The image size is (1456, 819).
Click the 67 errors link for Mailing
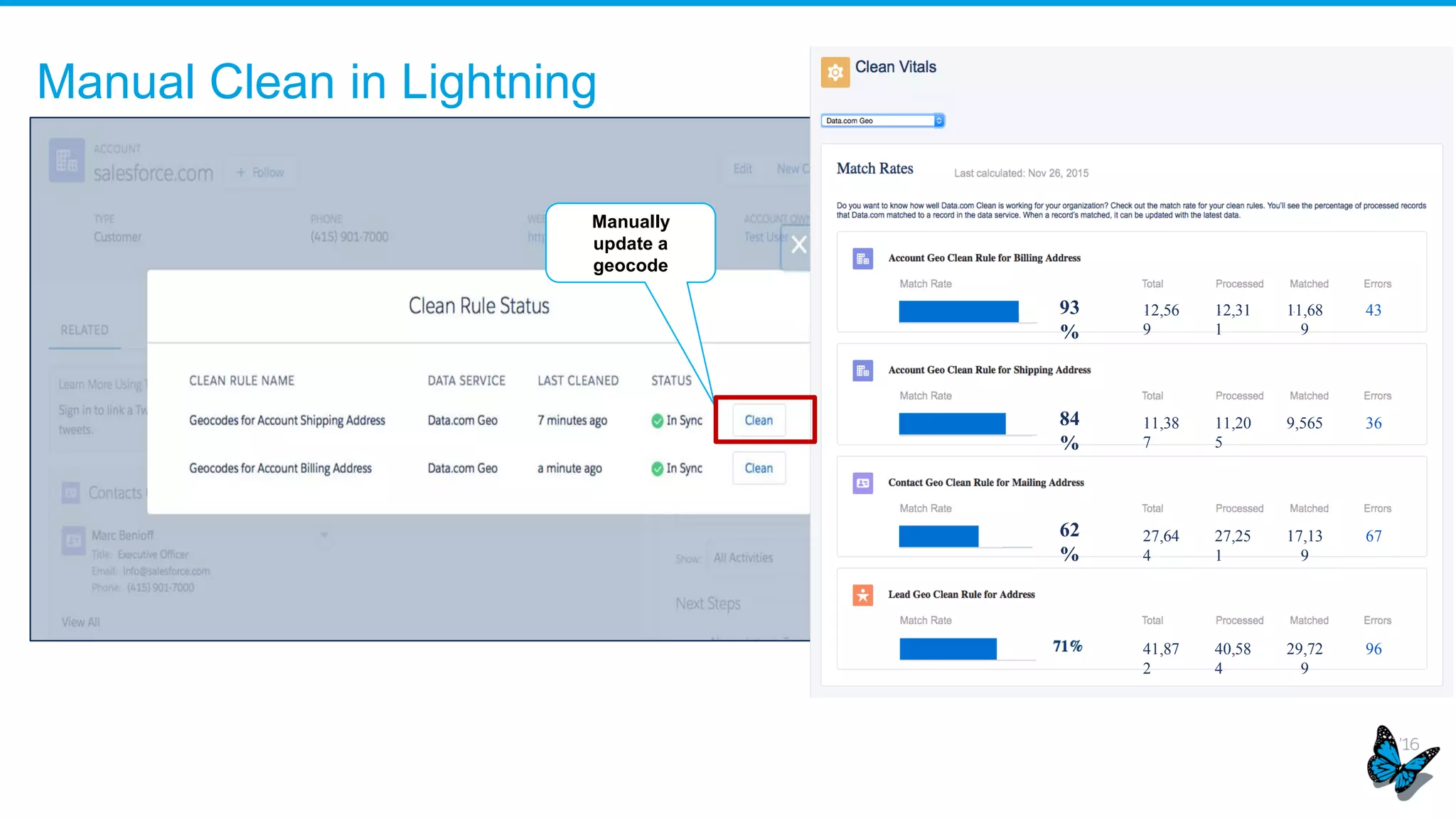point(1373,536)
